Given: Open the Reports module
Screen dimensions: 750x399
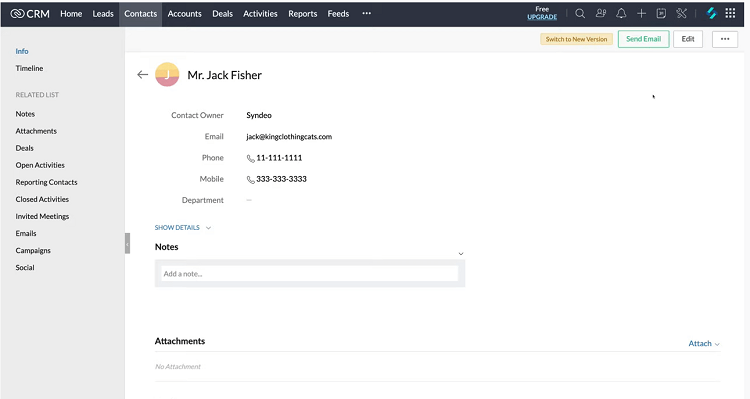Looking at the screenshot, I should click(x=302, y=14).
